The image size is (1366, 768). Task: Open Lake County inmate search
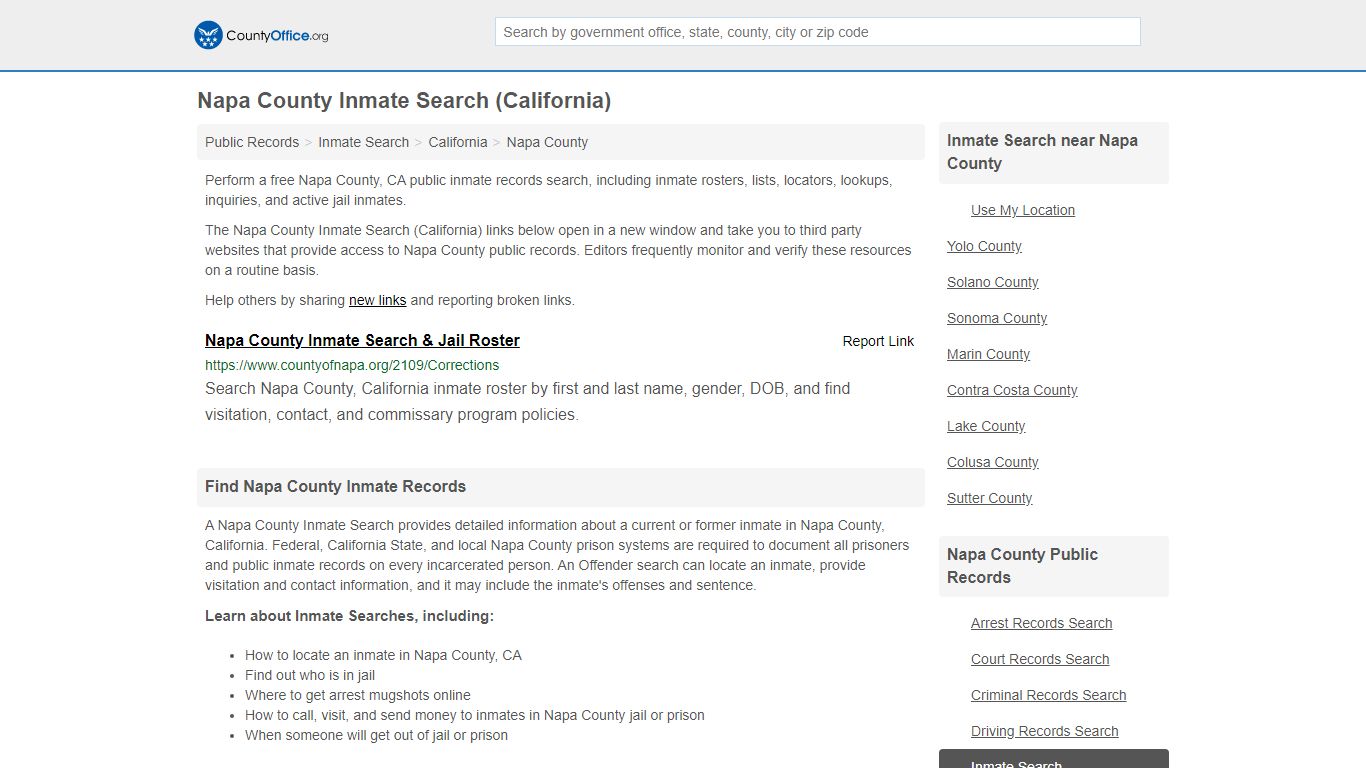[x=986, y=426]
